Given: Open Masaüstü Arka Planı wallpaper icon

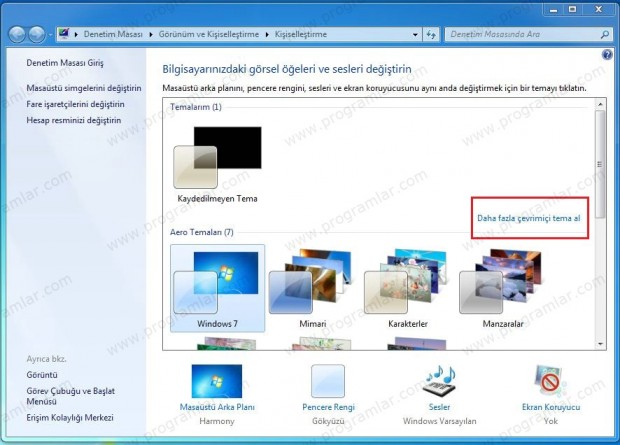Looking at the screenshot, I should click(x=217, y=381).
